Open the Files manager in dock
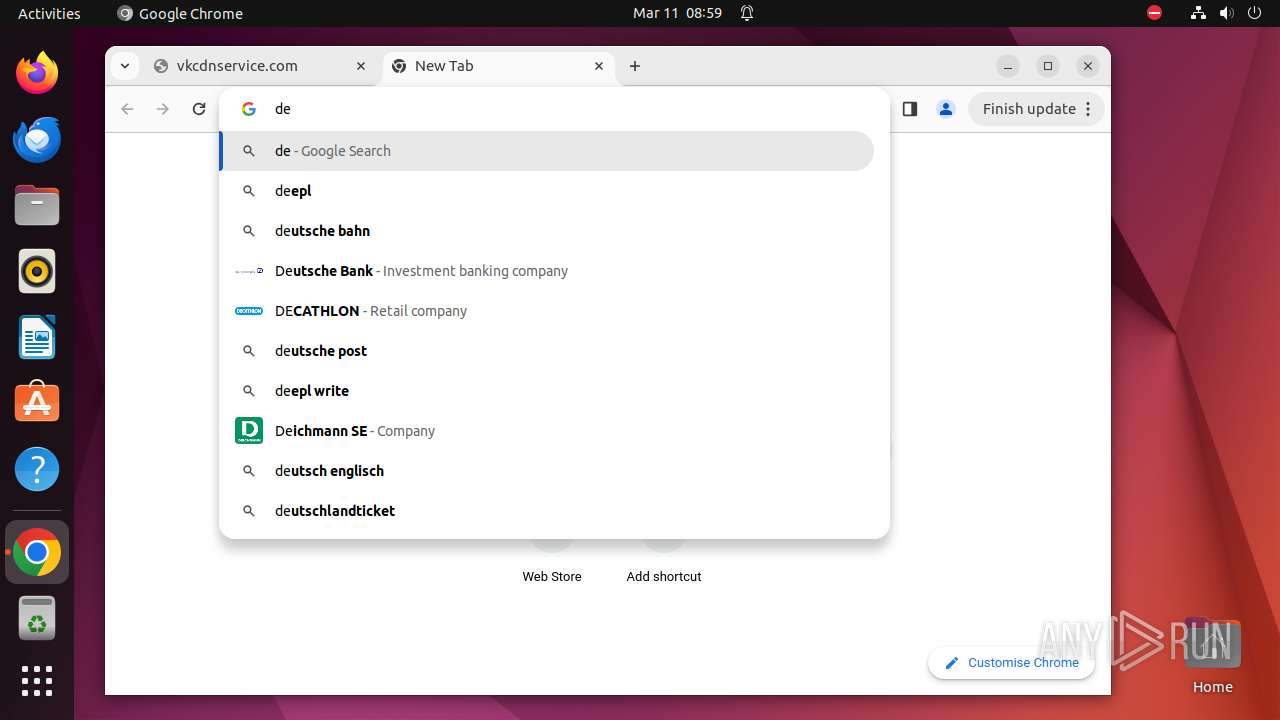1280x720 pixels. point(37,205)
